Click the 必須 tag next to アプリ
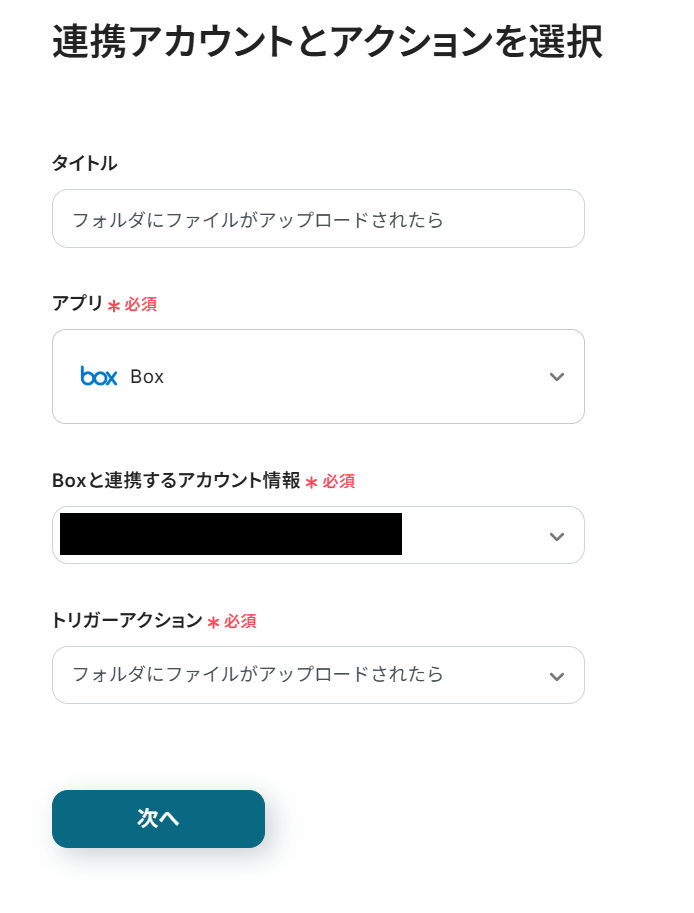 pos(141,304)
